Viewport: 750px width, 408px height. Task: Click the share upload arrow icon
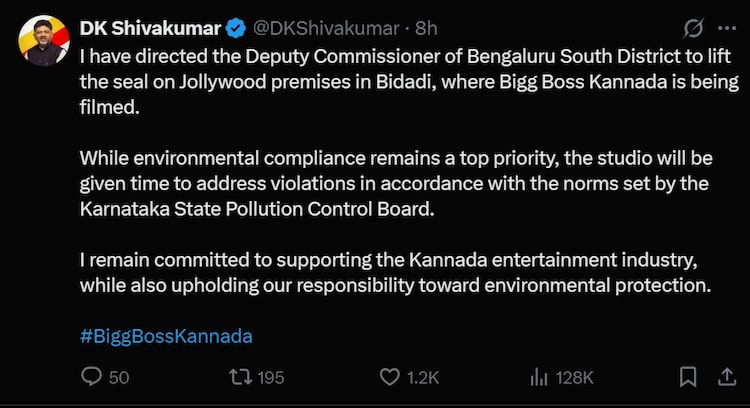[727, 377]
